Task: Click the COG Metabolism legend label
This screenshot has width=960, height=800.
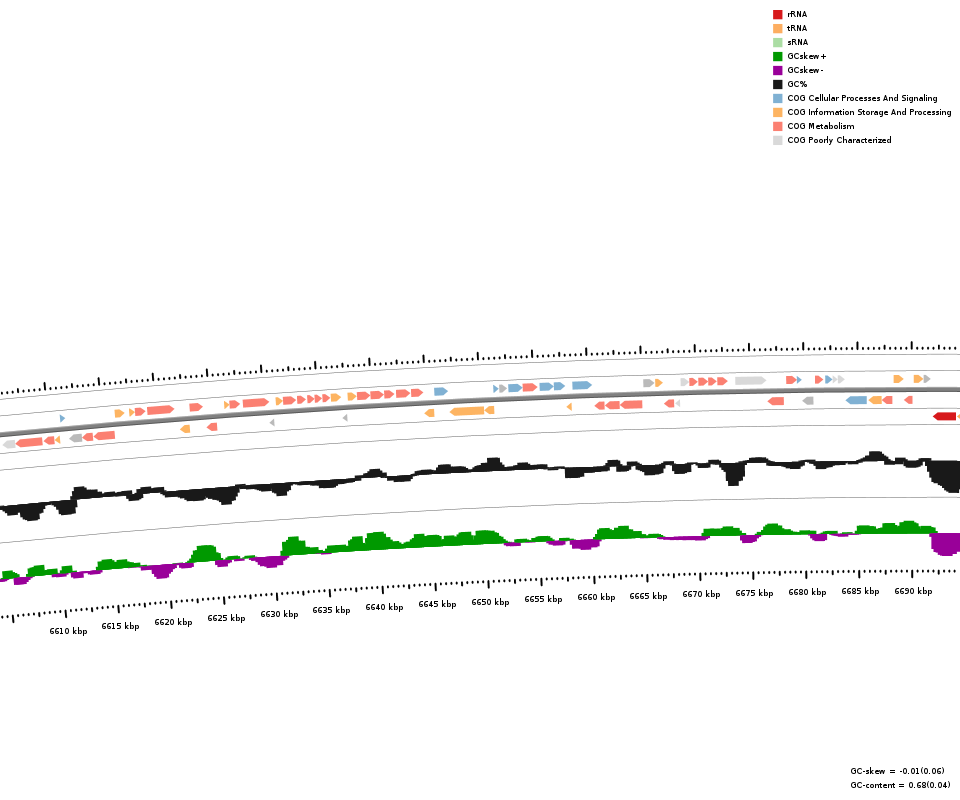Action: pyautogui.click(x=820, y=126)
